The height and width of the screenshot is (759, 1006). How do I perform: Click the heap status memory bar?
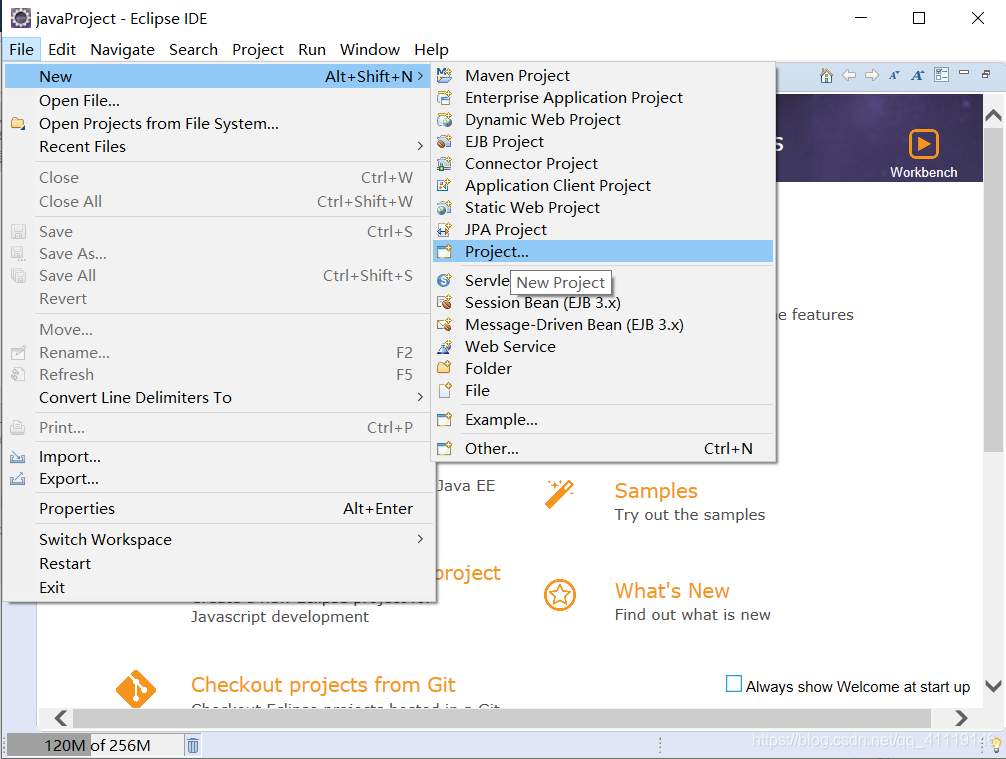tap(95, 745)
